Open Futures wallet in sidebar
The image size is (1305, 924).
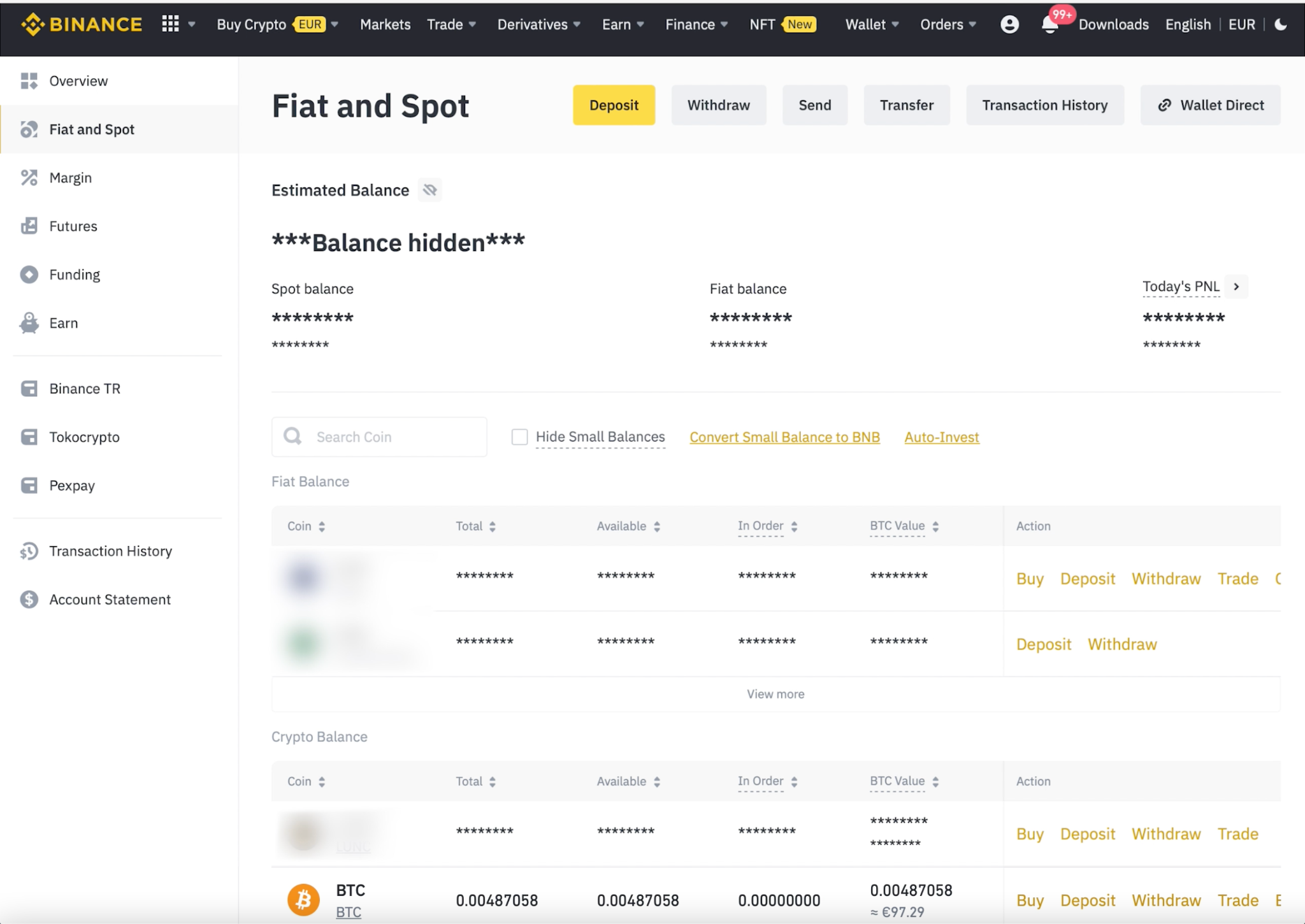click(x=73, y=226)
